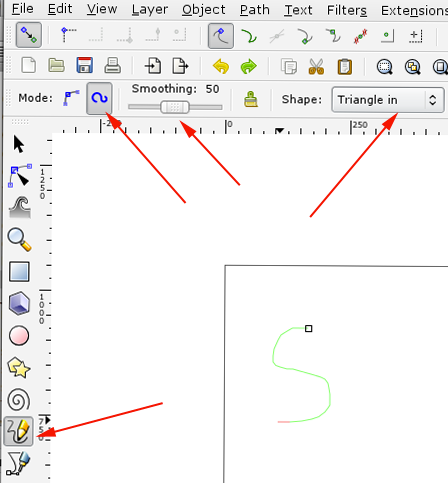The width and height of the screenshot is (448, 483).
Task: Undo last action with yellow arrow
Action: [x=221, y=66]
